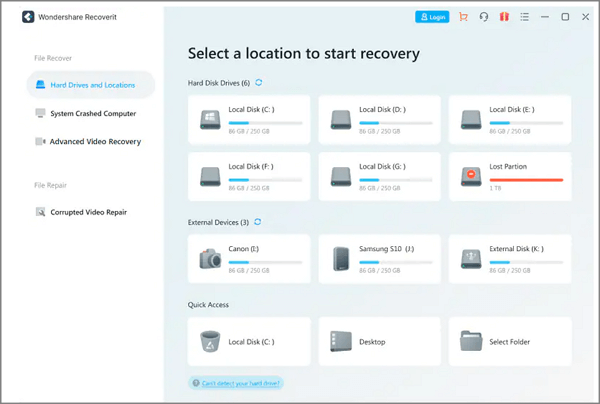Click the headset support icon

click(484, 17)
